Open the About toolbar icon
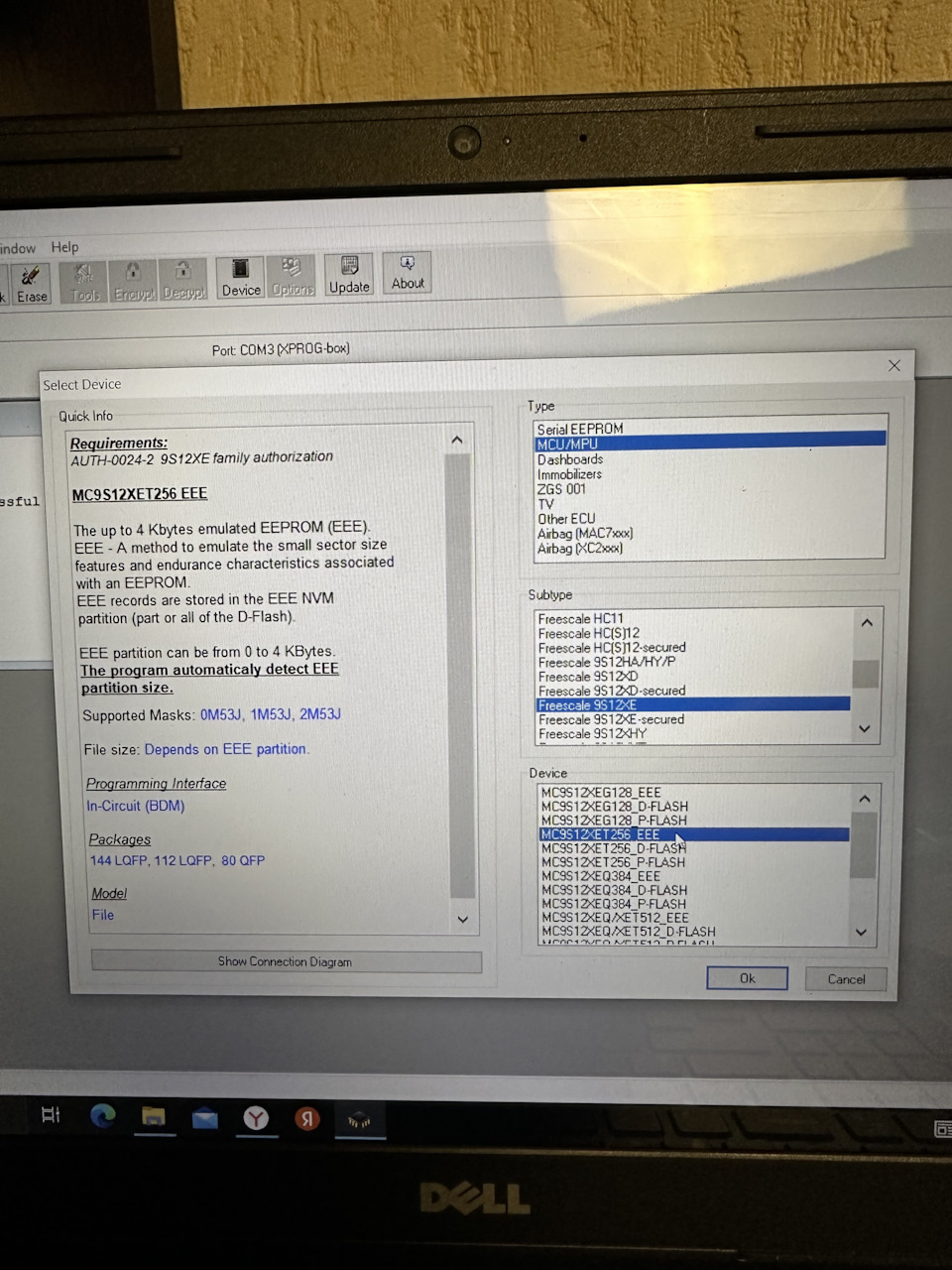 click(x=408, y=272)
